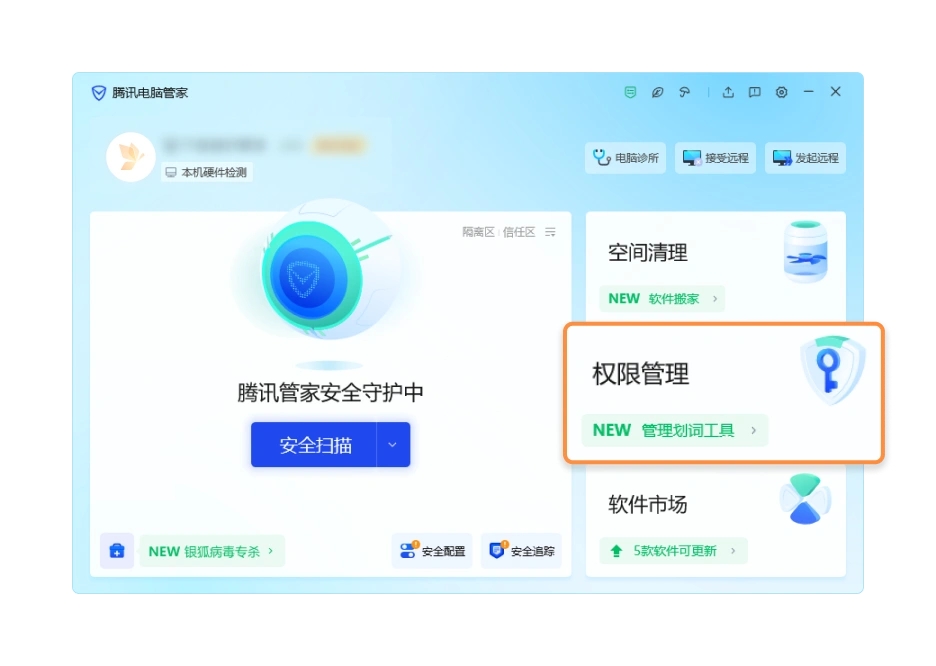Click 腾讯管家安全守护中 status text
This screenshot has height=666, width=936.
click(x=330, y=393)
